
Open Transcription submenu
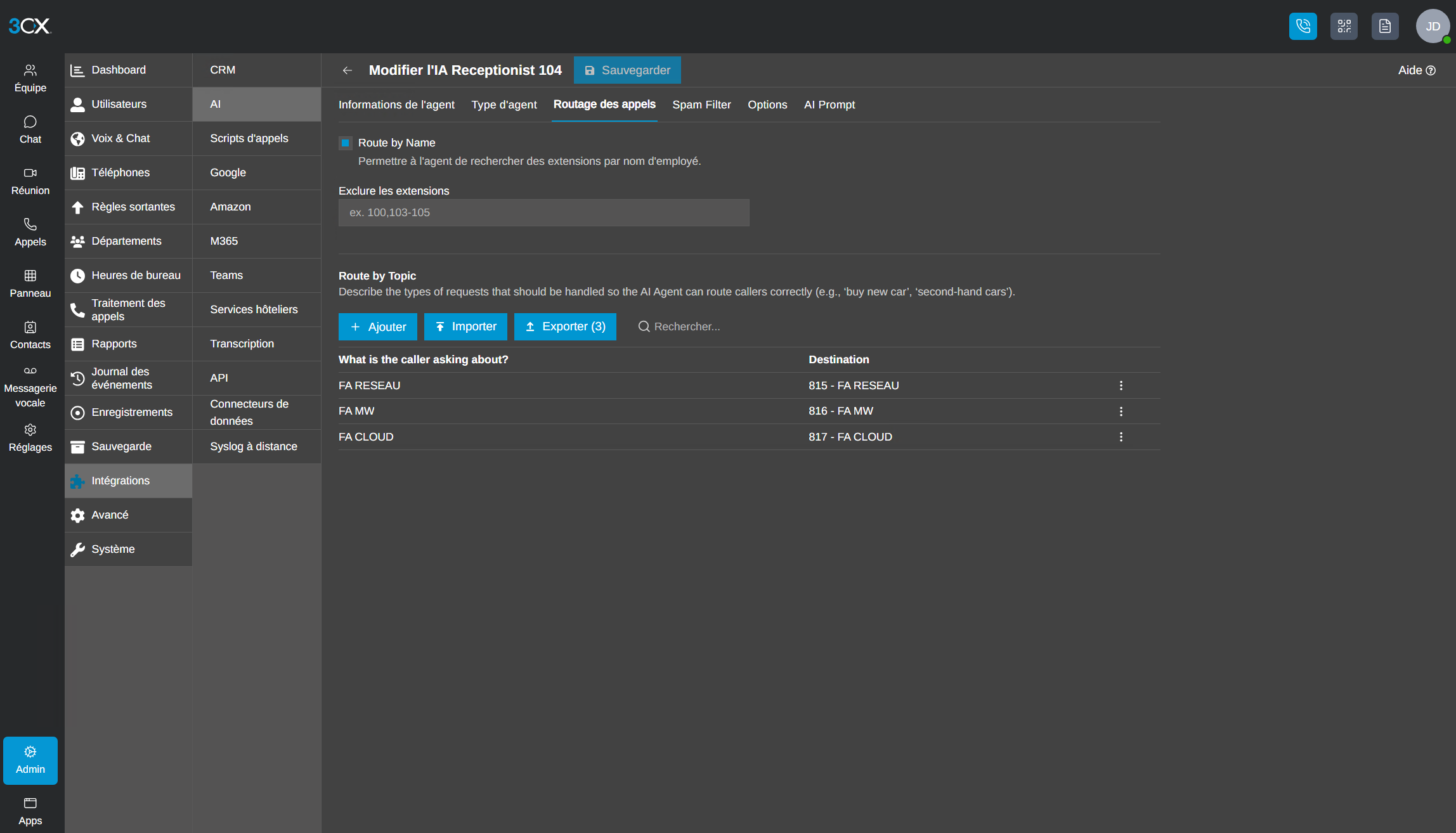coord(257,344)
